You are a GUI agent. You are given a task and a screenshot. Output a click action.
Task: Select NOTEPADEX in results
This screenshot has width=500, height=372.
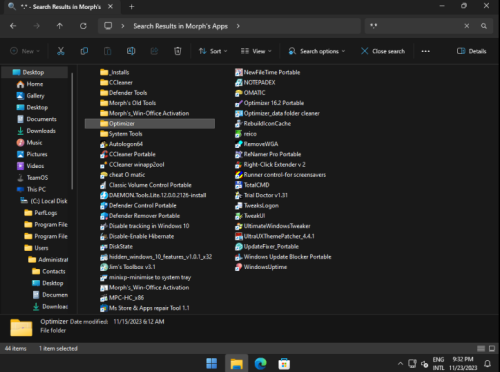click(255, 82)
